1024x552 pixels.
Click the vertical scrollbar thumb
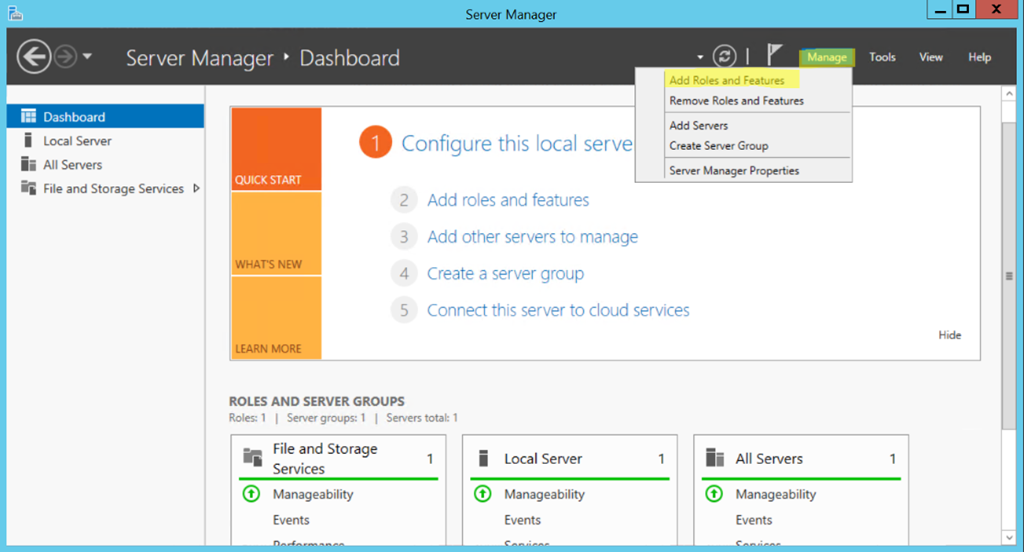pyautogui.click(x=1009, y=276)
